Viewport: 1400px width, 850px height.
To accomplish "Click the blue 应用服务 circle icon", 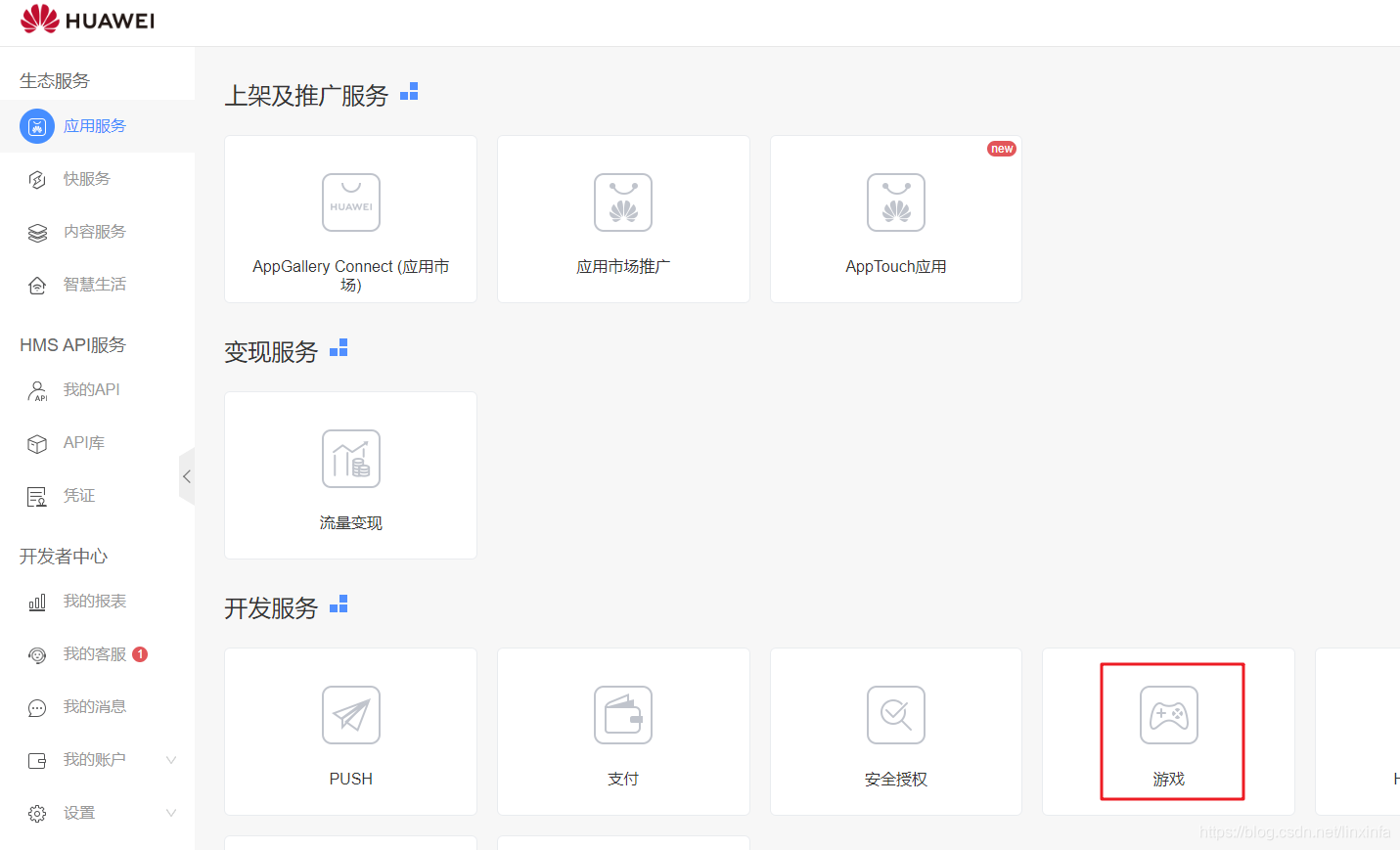I will tap(37, 126).
